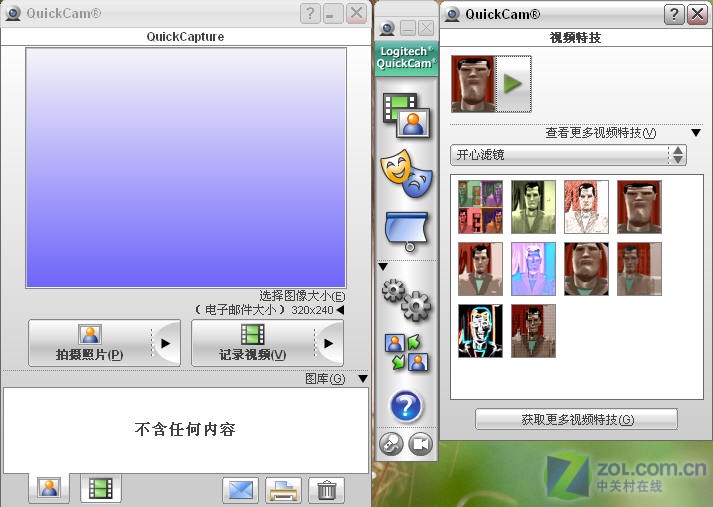Click the QuickCapture camera preview area

(x=186, y=168)
